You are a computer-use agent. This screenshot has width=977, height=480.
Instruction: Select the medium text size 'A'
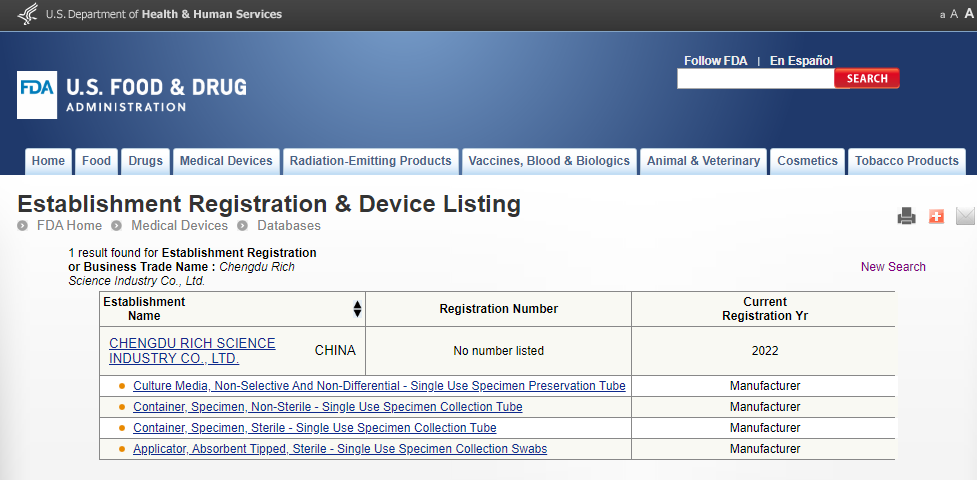(x=954, y=15)
